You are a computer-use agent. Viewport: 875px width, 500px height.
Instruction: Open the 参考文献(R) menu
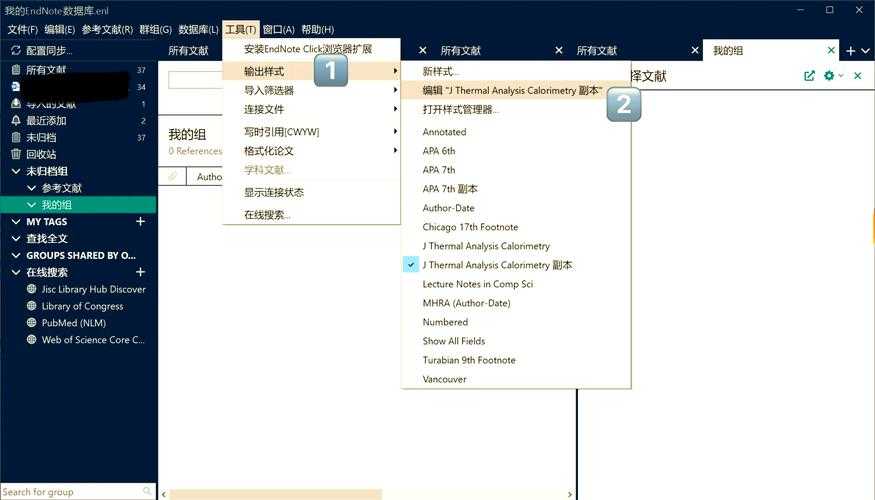[107, 30]
